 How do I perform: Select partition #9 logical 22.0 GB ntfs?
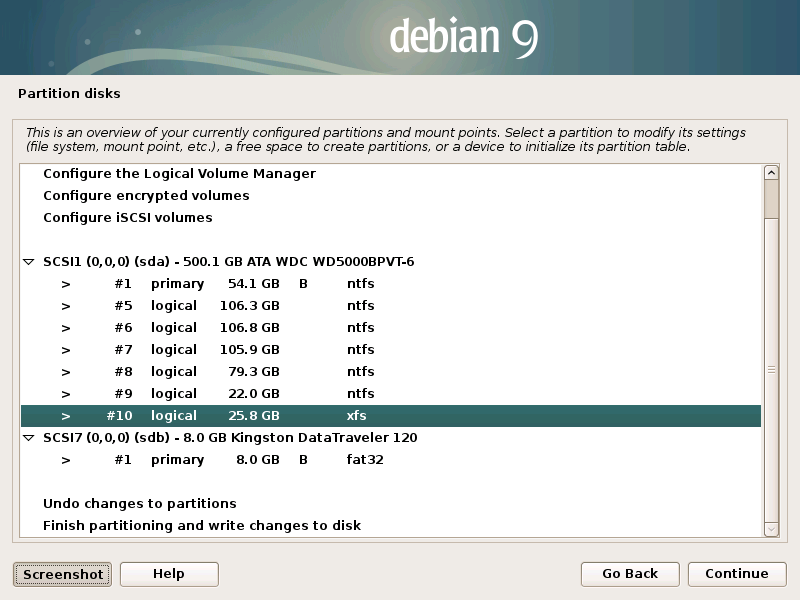(391, 393)
